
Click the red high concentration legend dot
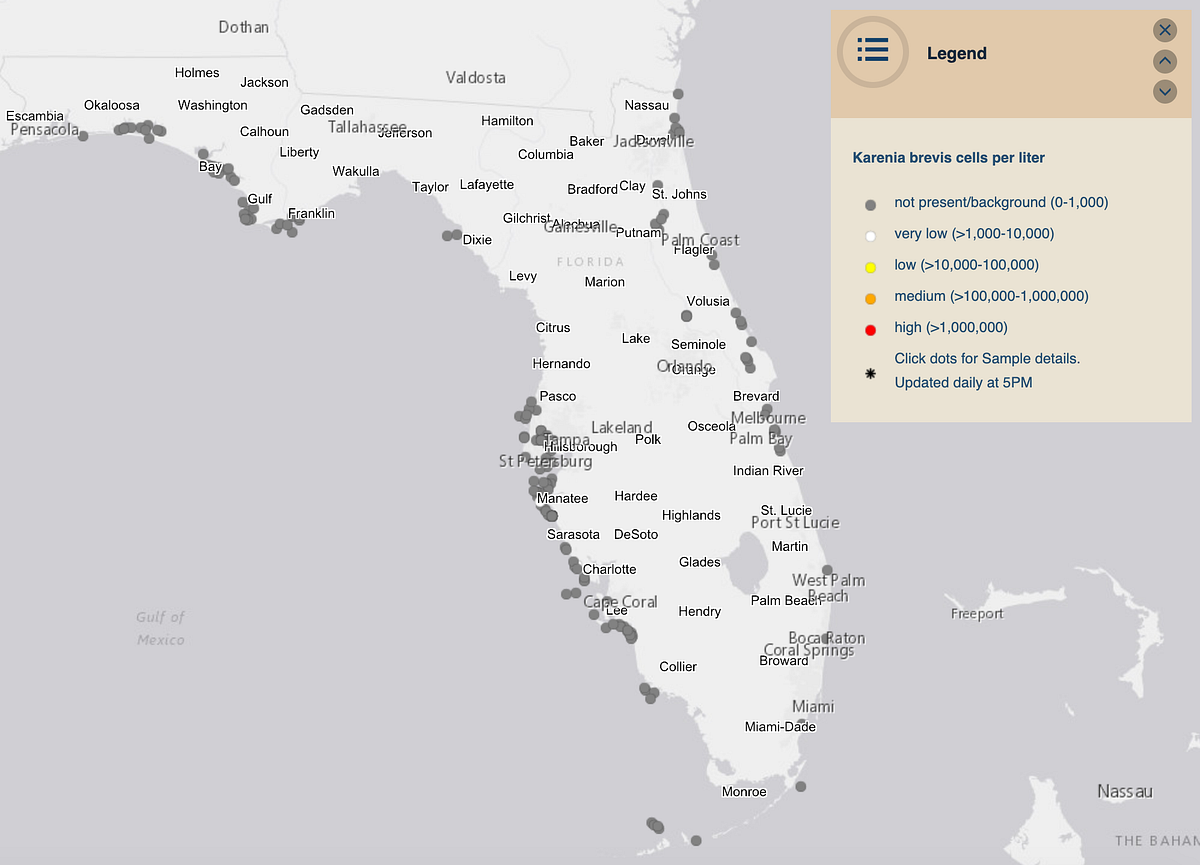click(x=871, y=328)
